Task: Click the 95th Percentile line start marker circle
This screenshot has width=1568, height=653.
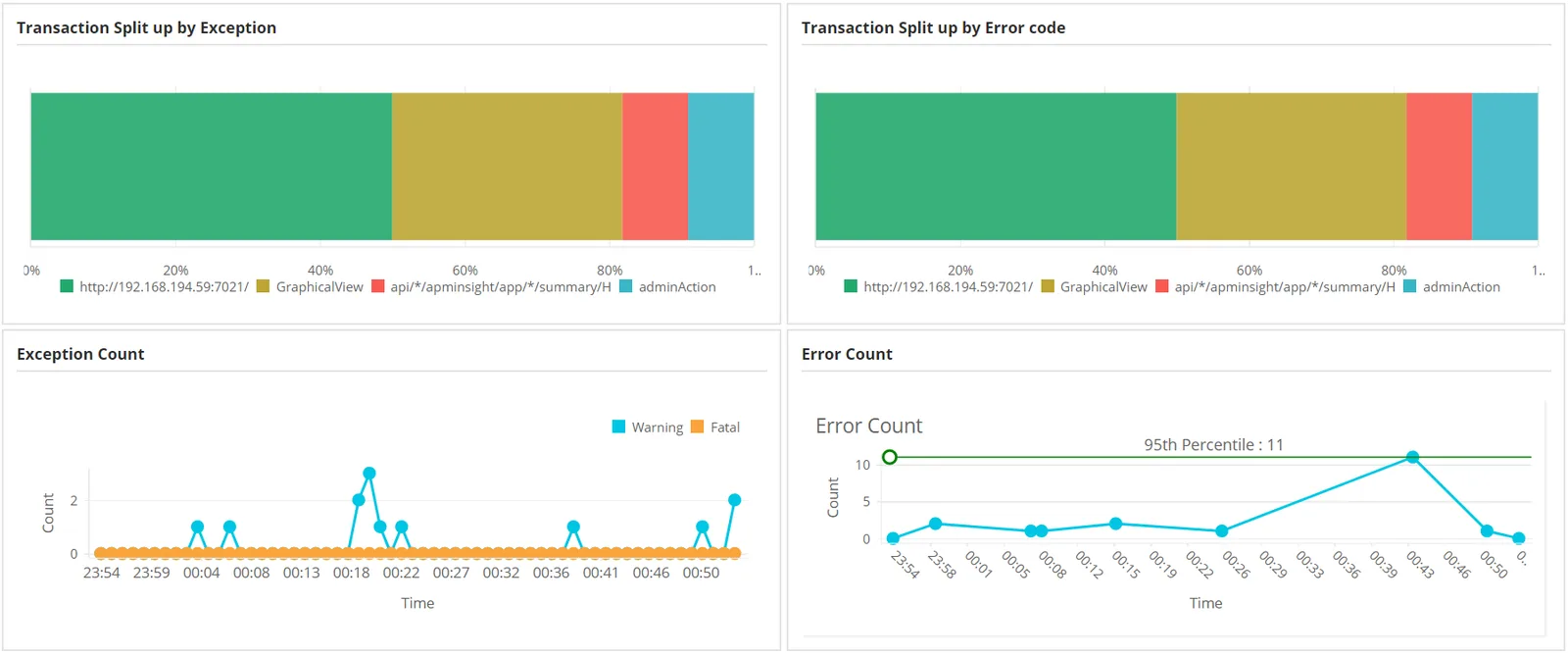Action: tap(890, 457)
